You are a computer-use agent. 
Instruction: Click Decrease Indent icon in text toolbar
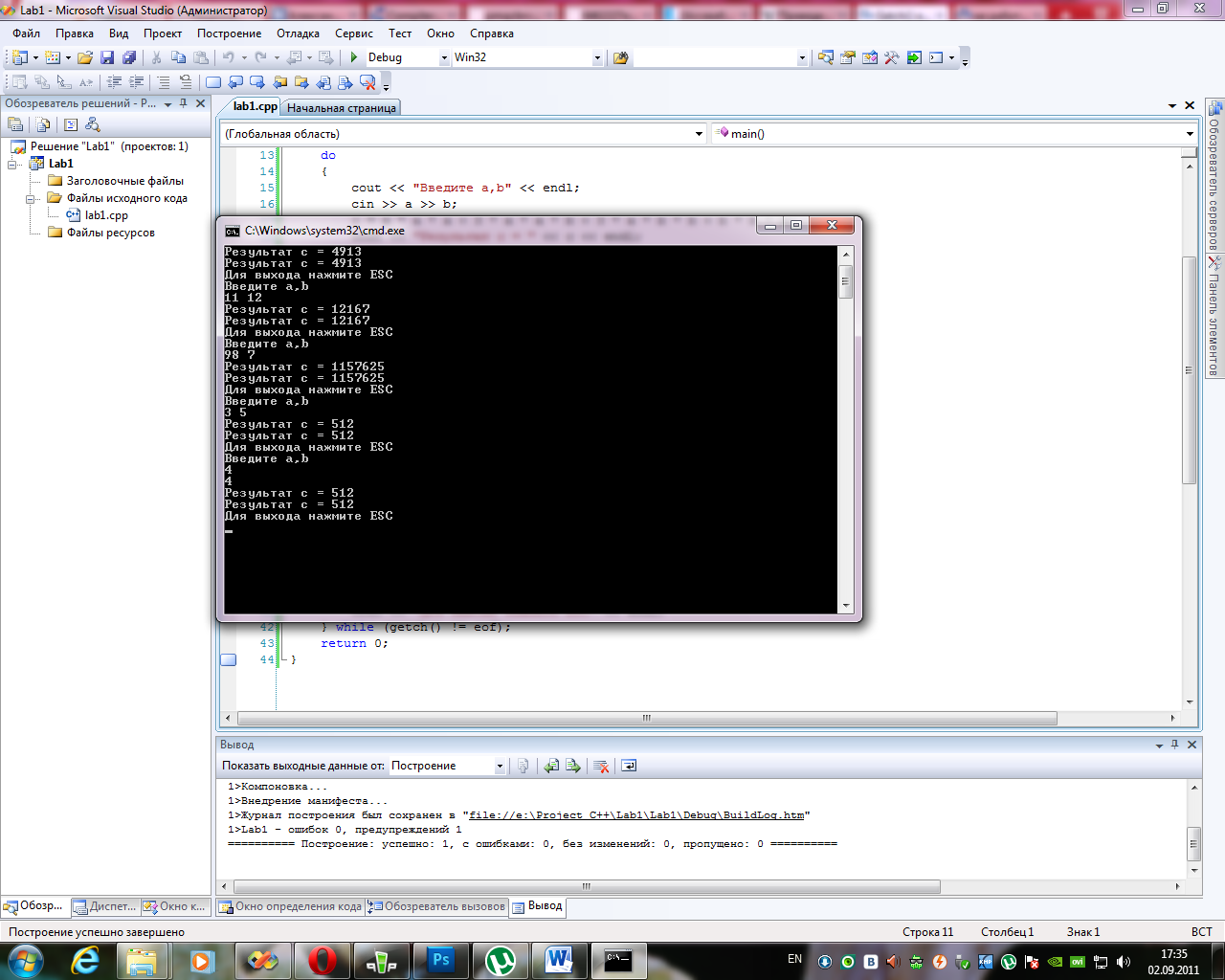[114, 82]
